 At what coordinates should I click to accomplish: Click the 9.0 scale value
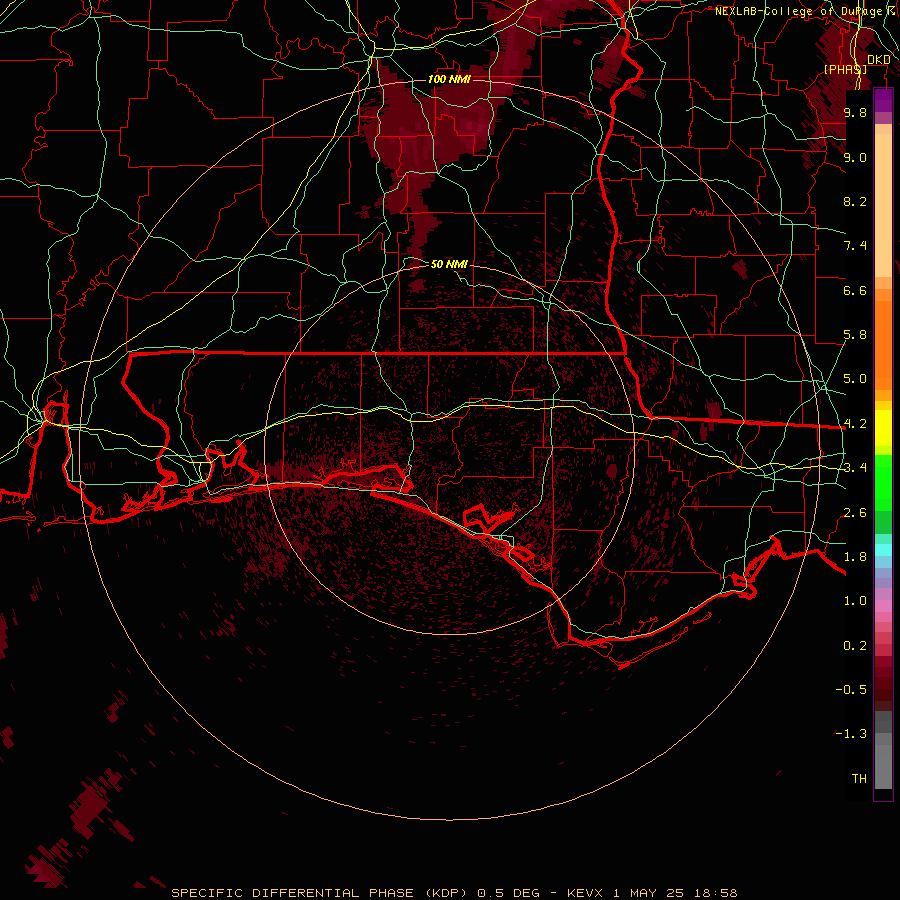coord(855,157)
